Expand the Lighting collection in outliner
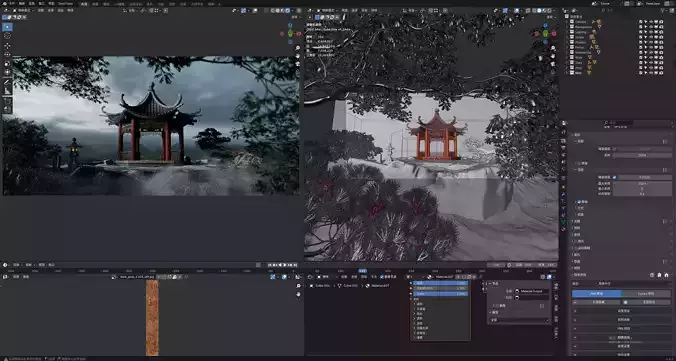The width and height of the screenshot is (676, 361). 567,32
